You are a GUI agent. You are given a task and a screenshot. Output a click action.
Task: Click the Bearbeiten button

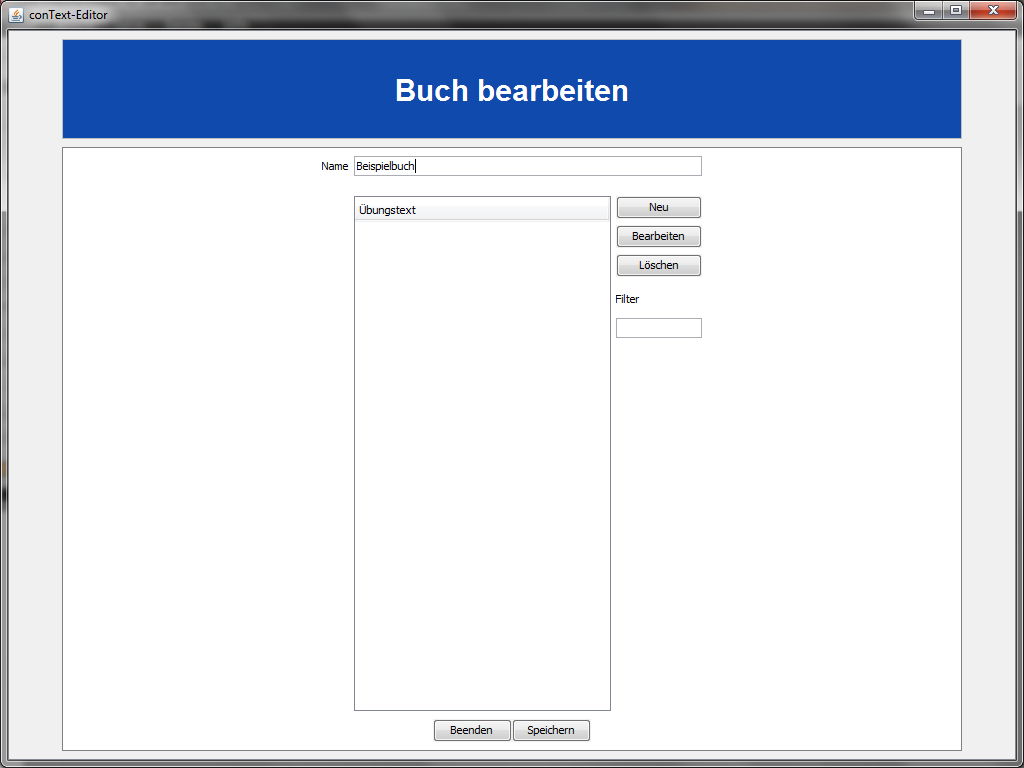point(658,237)
